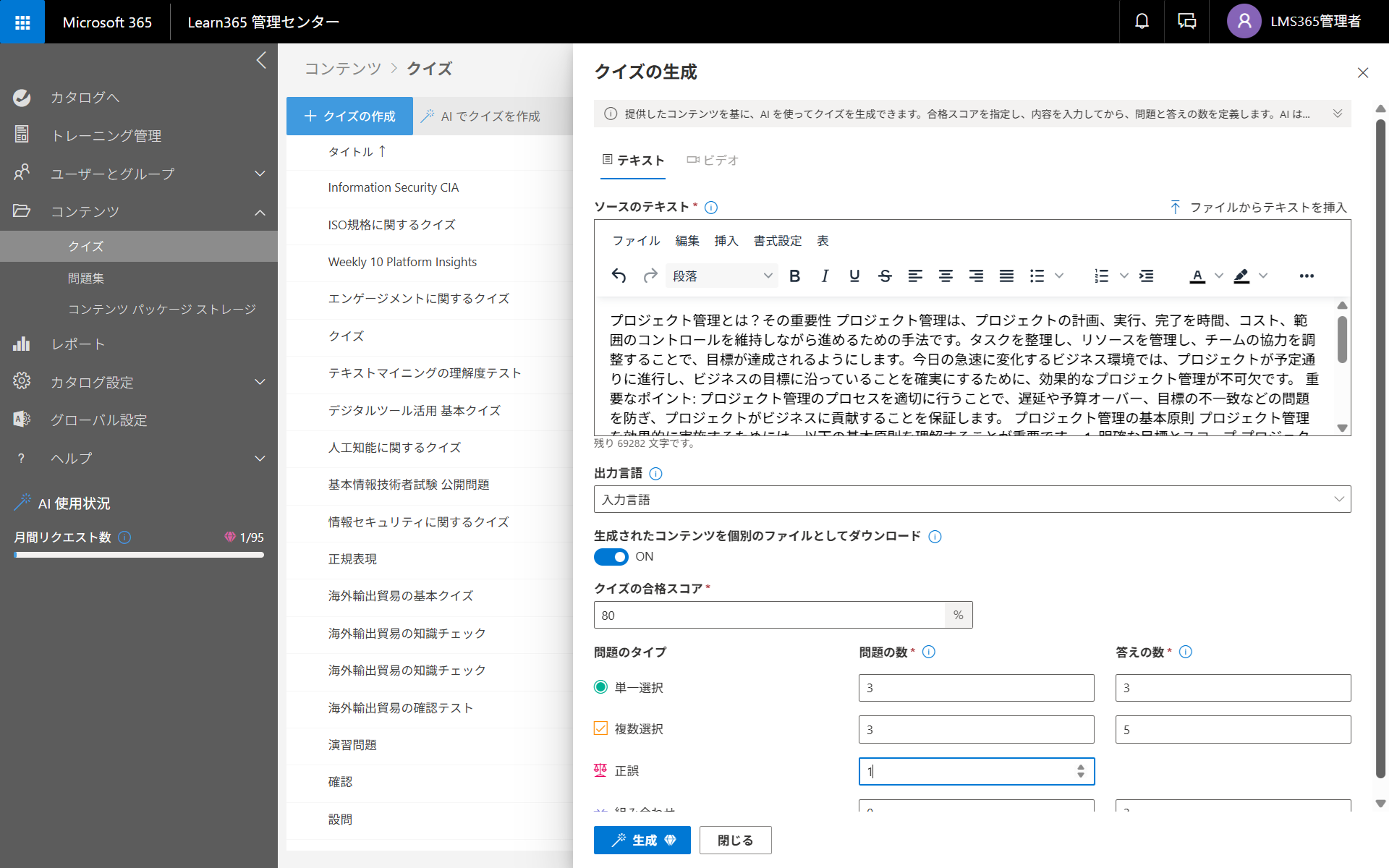Show info for 月間リクエスト数
1389x868 pixels.
(x=124, y=537)
